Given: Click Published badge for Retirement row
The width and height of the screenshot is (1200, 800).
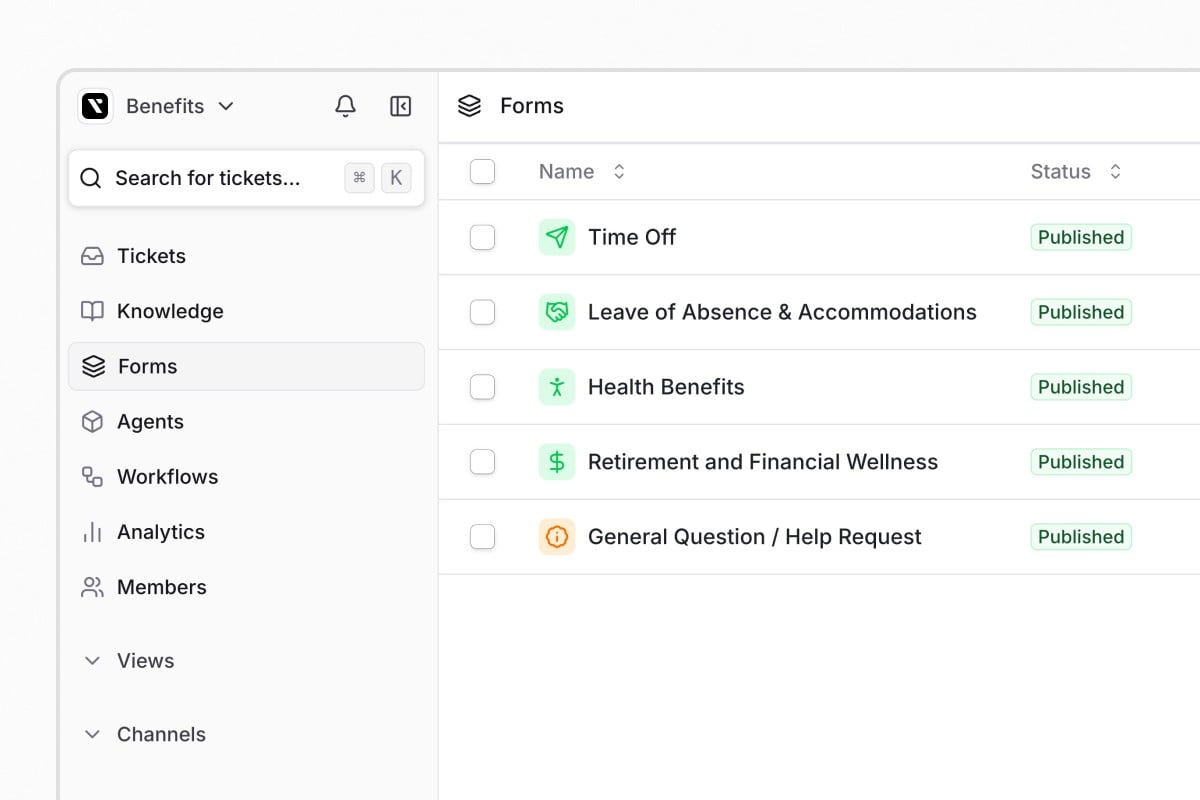Looking at the screenshot, I should (x=1081, y=462).
